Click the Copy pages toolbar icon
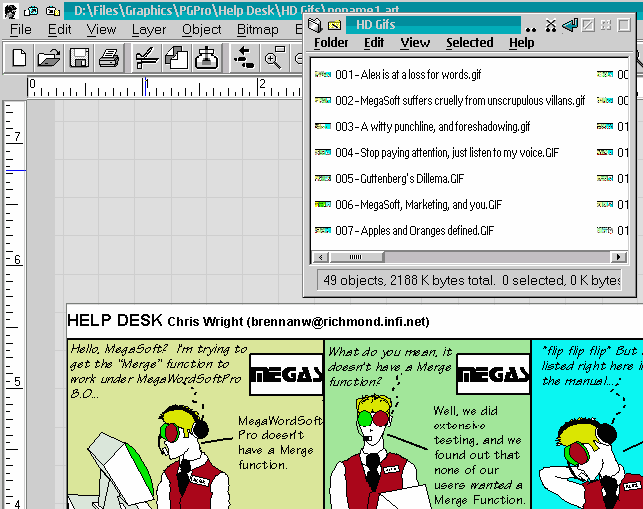 tap(176, 58)
